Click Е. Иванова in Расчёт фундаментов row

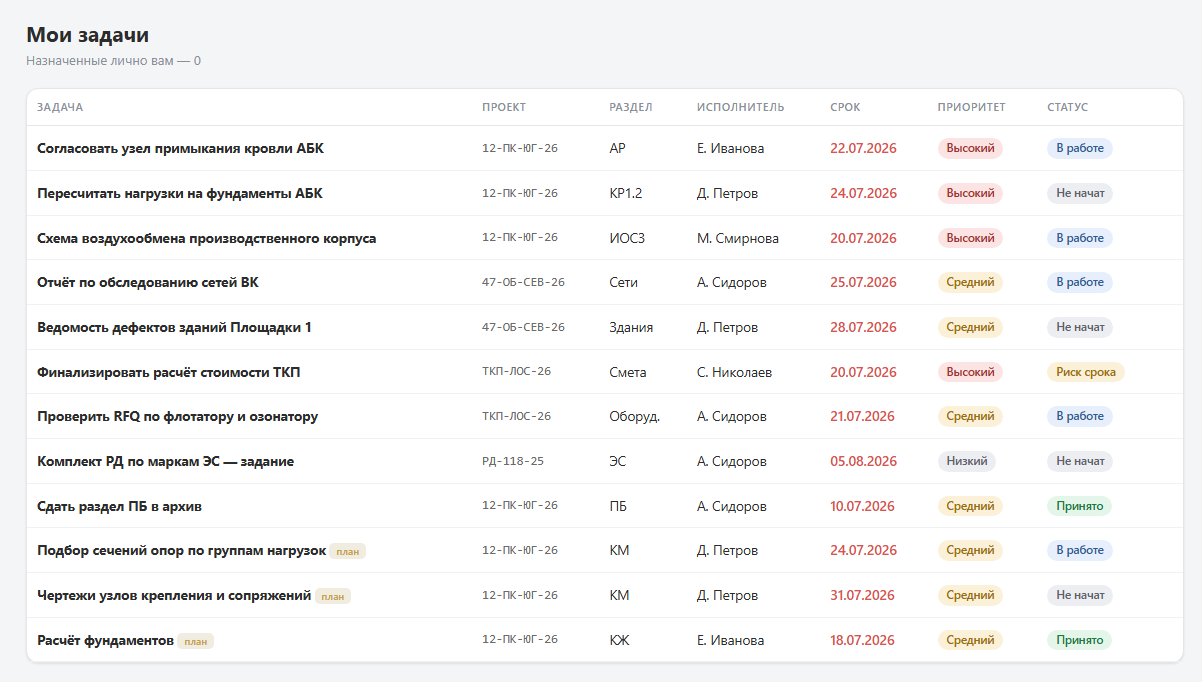click(730, 640)
